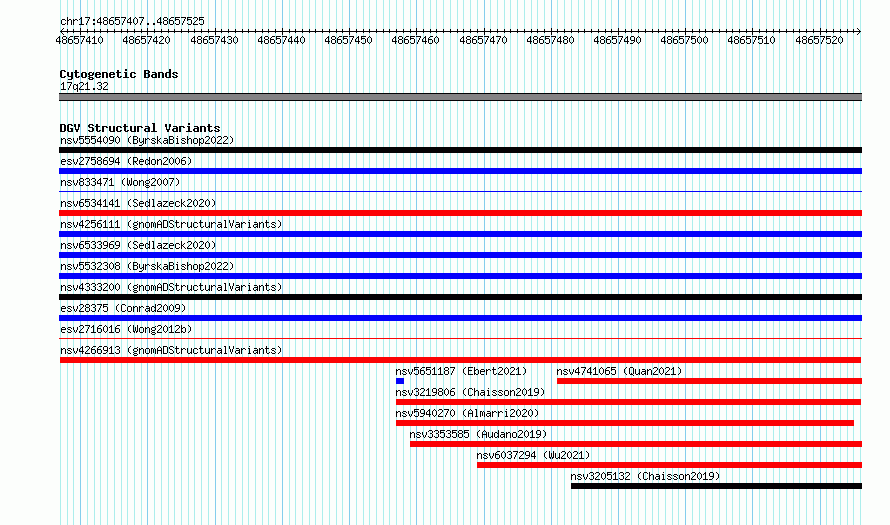
Task: Click ruler position 48657520
Action: [819, 40]
